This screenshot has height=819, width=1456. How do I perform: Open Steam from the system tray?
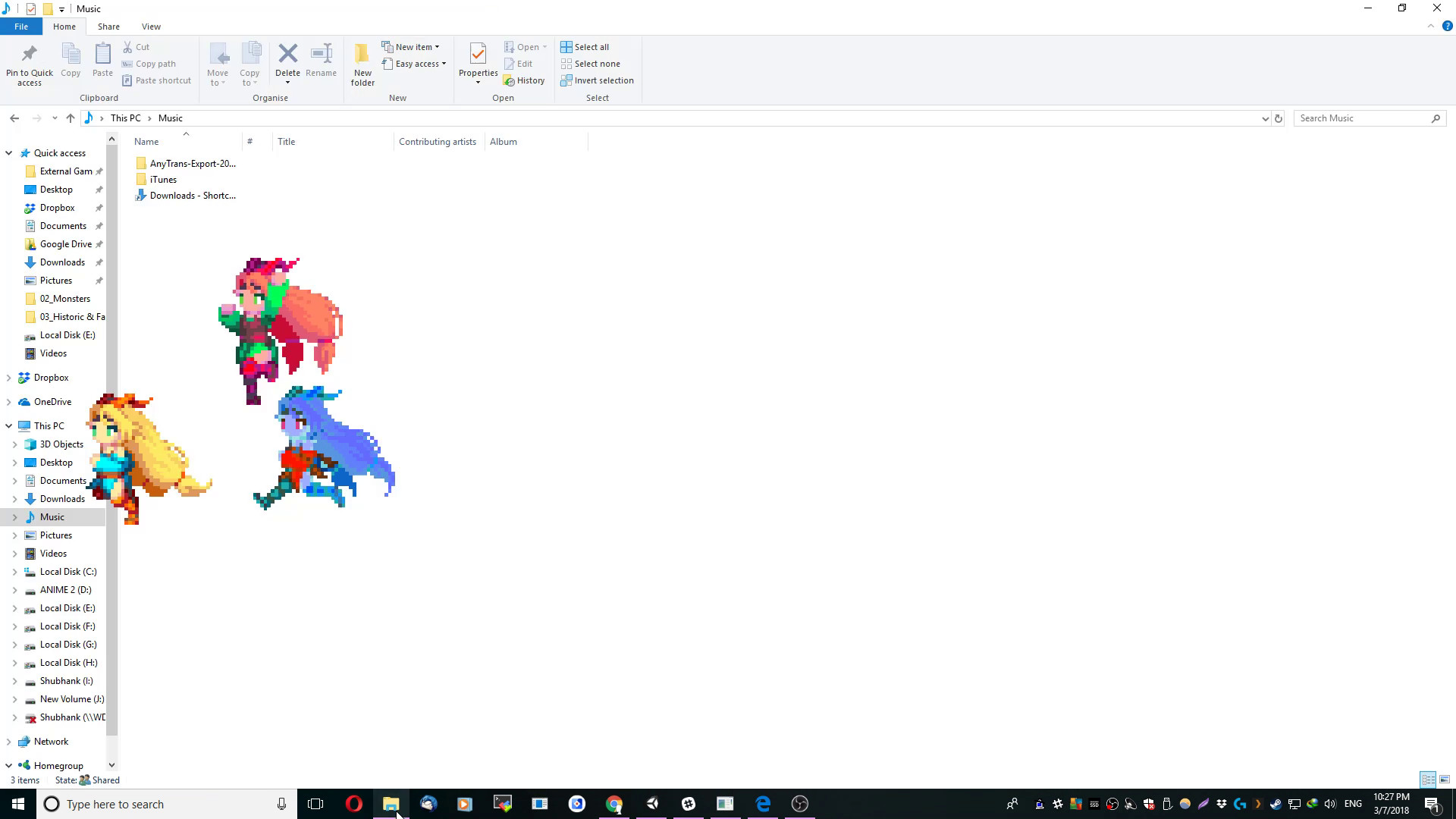tap(1277, 804)
